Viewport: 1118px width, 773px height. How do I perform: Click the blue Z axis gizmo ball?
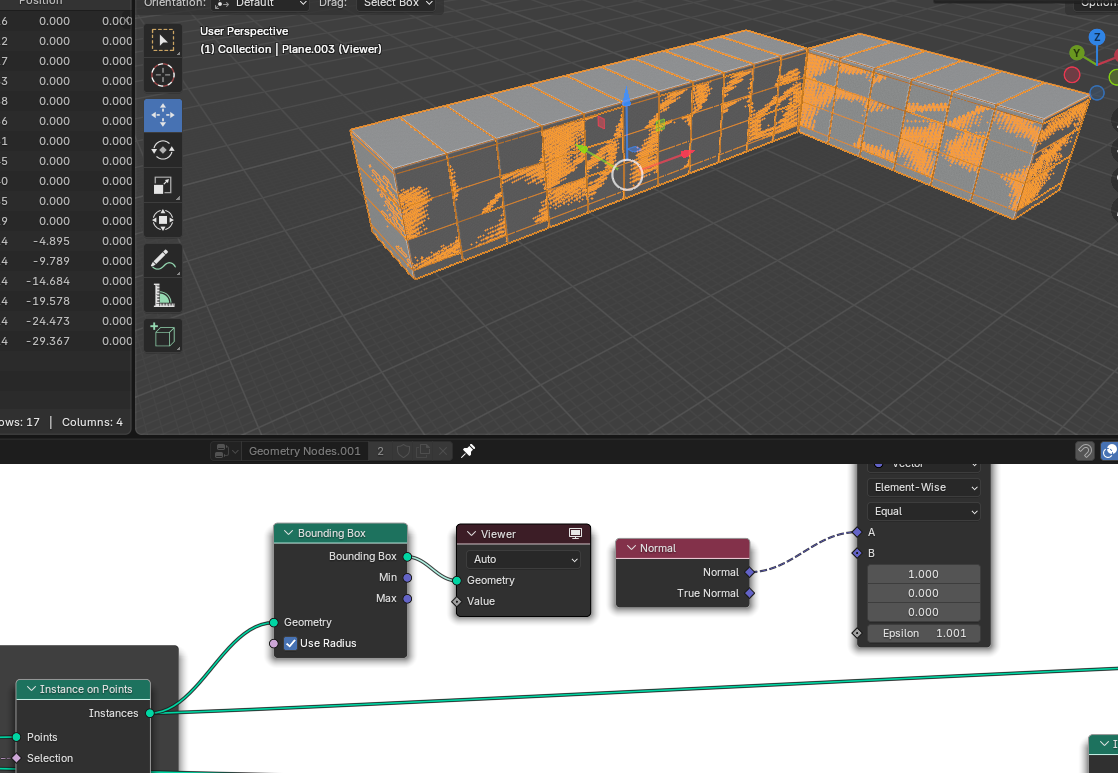pyautogui.click(x=1097, y=36)
